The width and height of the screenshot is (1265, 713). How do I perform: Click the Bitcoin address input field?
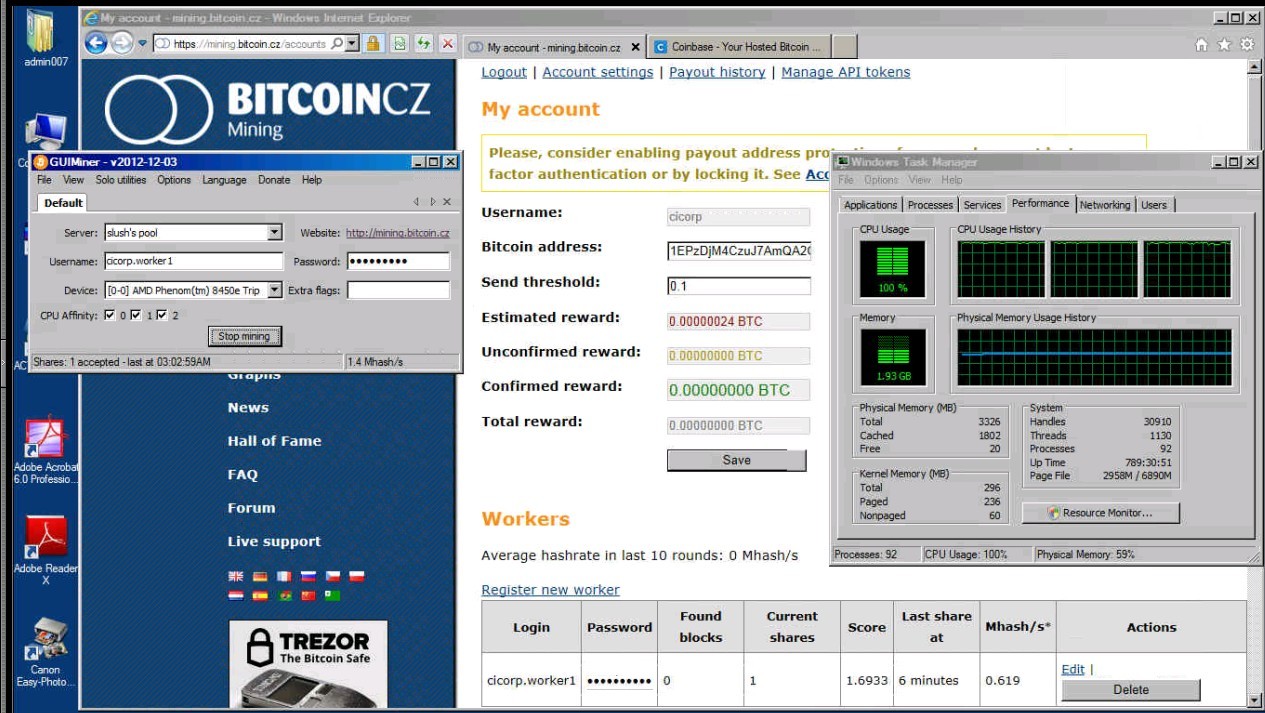click(739, 251)
